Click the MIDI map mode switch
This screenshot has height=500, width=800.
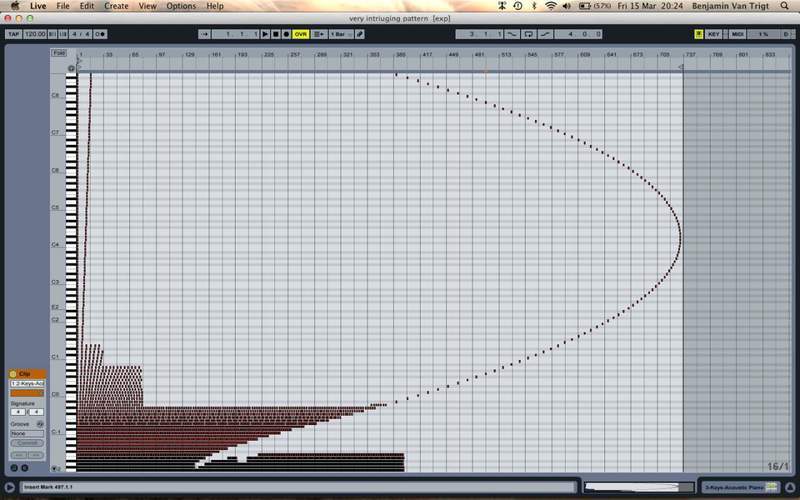[737, 34]
